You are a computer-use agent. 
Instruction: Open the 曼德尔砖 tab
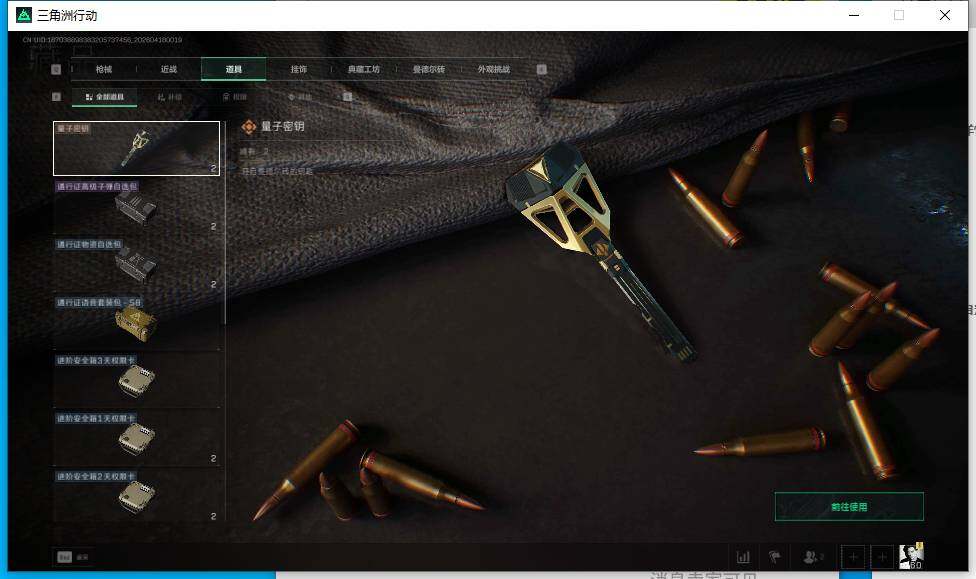429,69
